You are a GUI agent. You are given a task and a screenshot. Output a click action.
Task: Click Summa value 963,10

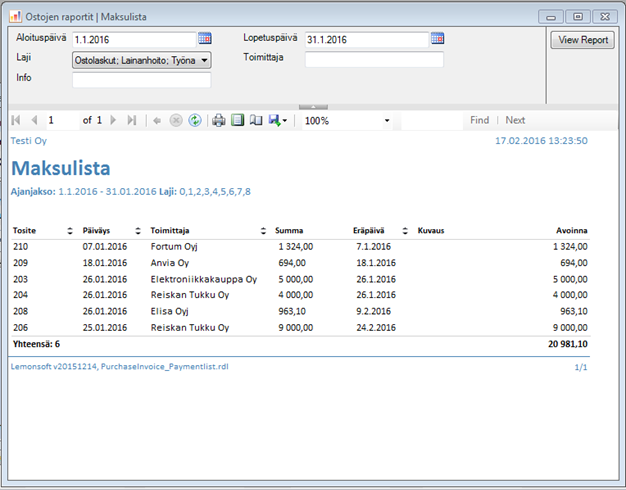pos(292,311)
